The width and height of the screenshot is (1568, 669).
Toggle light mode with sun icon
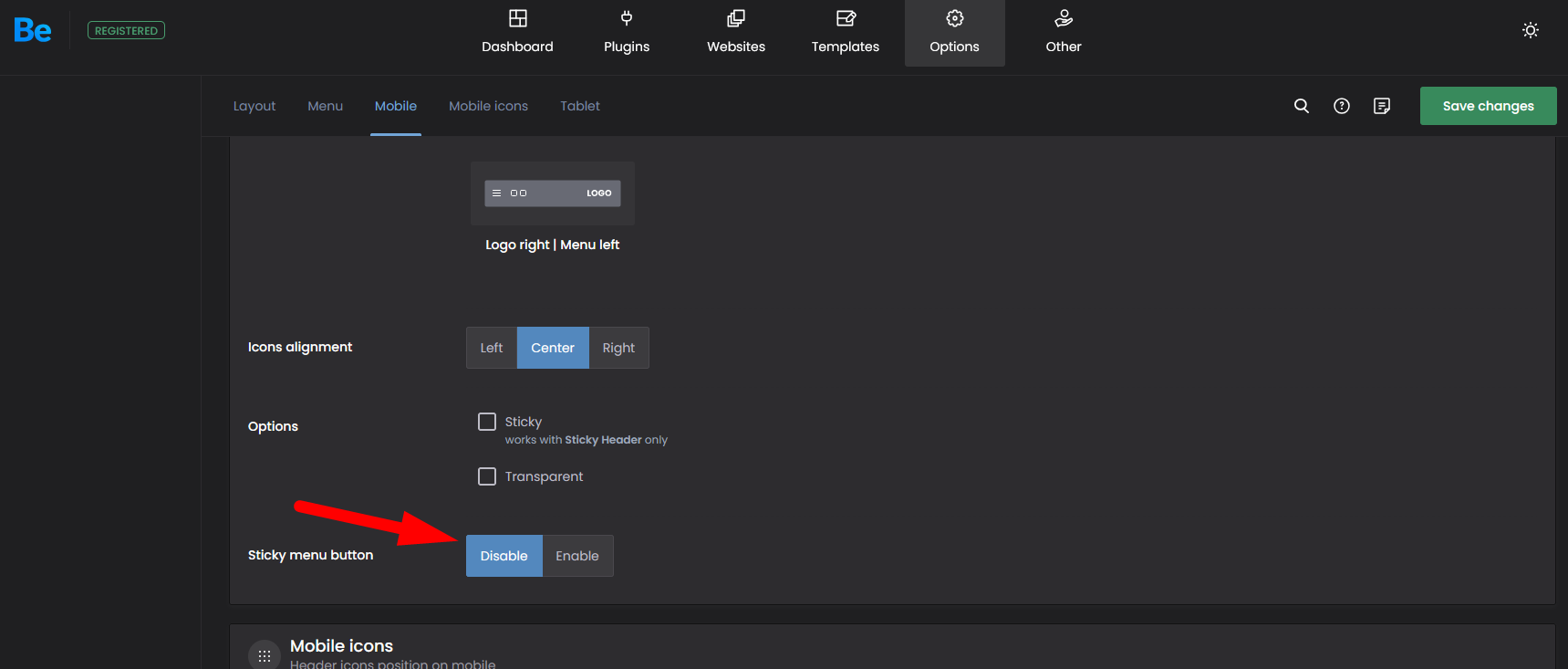pos(1531,30)
